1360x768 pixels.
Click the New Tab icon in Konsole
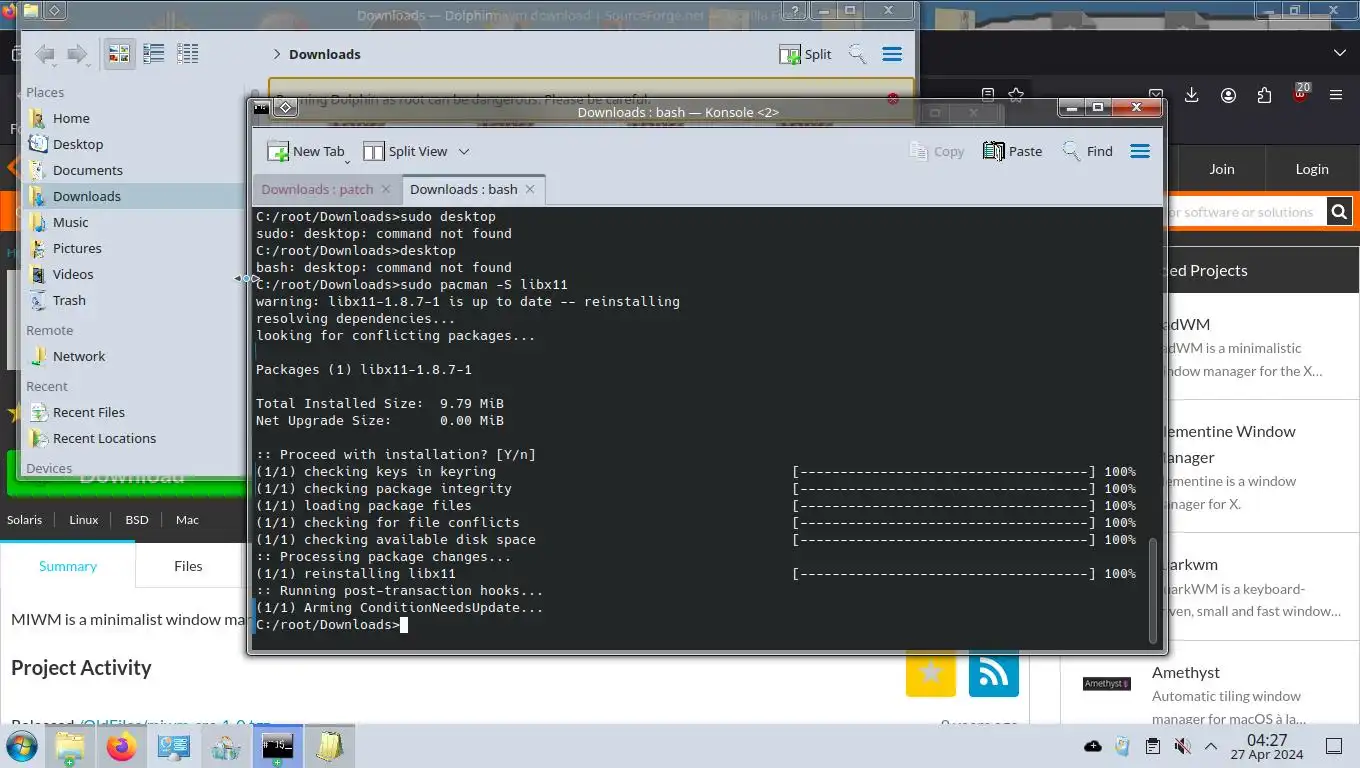click(277, 151)
